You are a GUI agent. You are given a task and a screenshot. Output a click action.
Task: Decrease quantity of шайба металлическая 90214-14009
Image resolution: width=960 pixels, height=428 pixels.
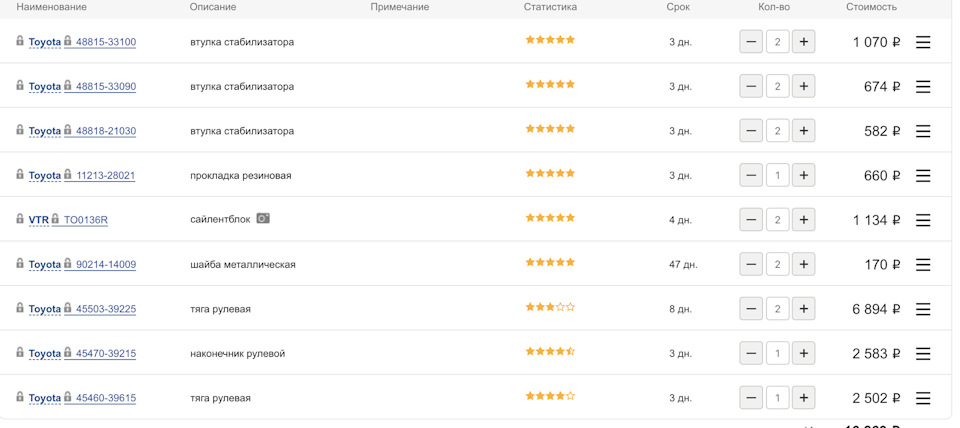[751, 264]
